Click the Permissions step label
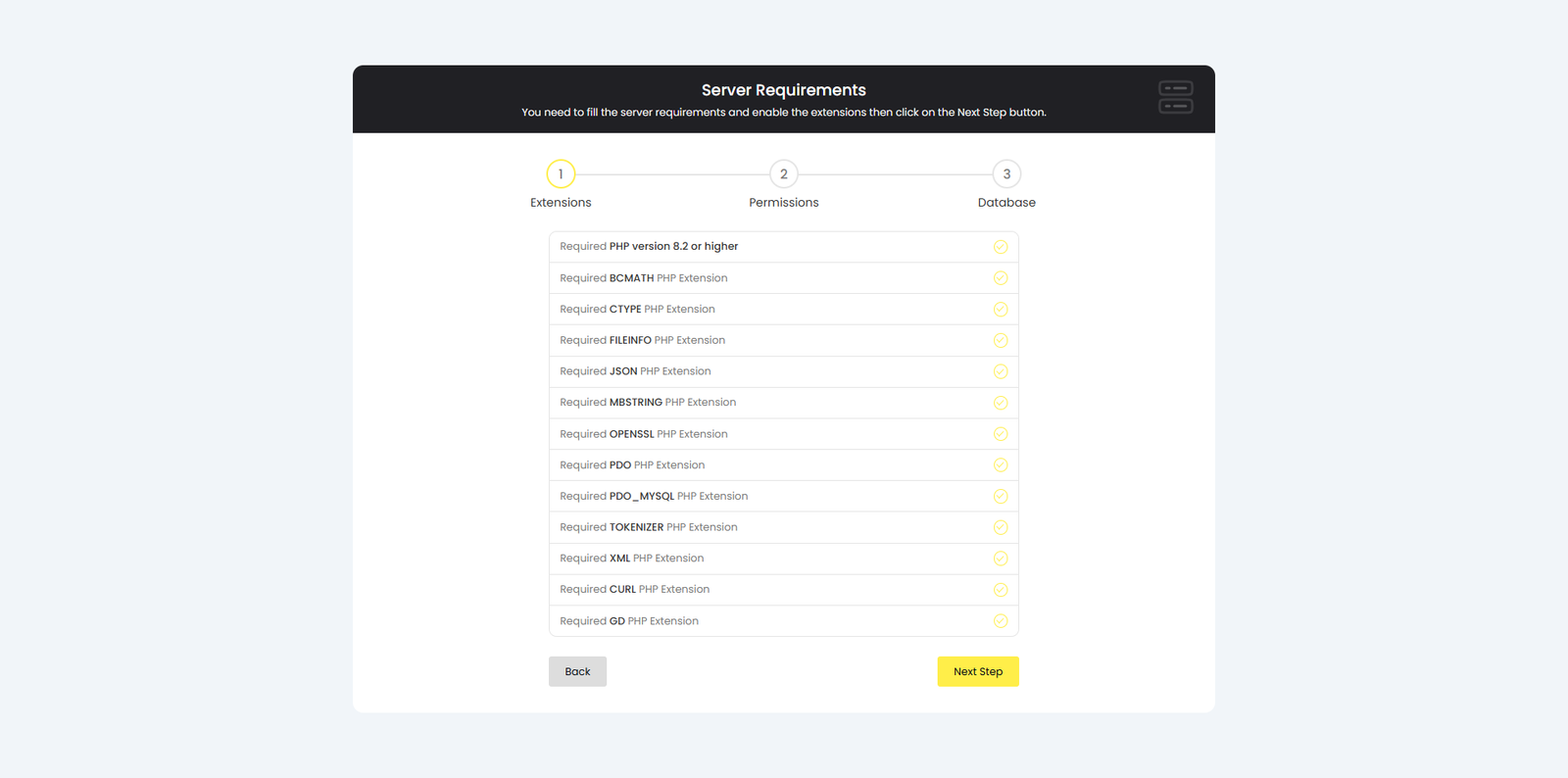1568x778 pixels. pyautogui.click(x=784, y=203)
